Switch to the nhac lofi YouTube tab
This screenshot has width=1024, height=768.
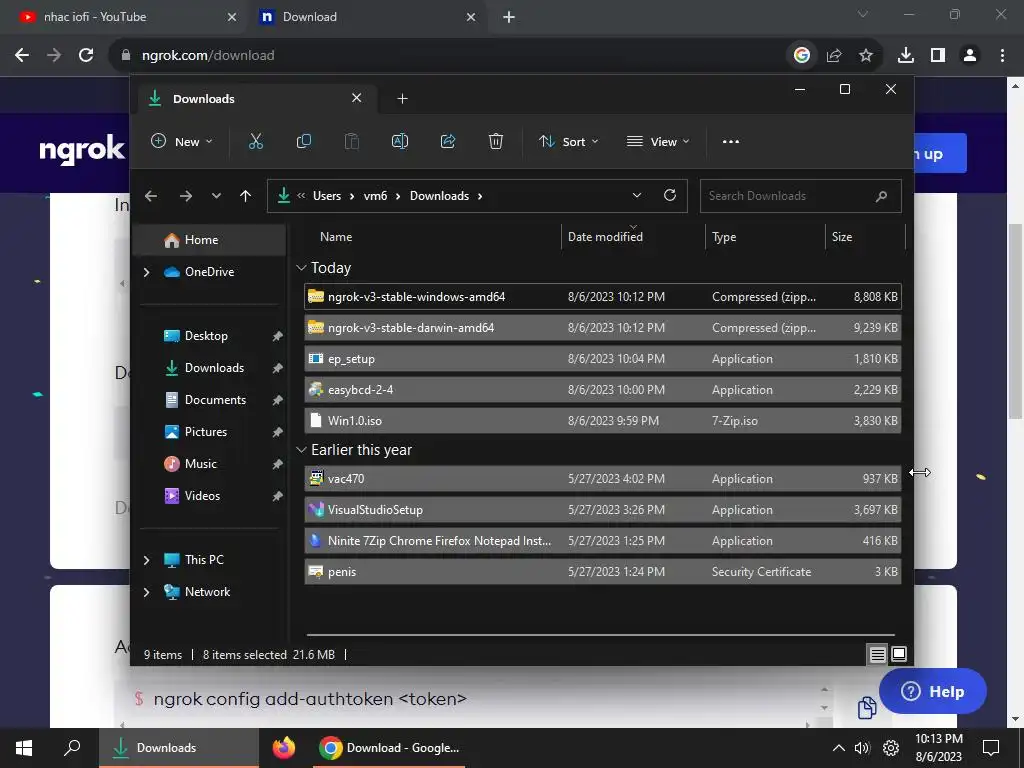point(124,17)
